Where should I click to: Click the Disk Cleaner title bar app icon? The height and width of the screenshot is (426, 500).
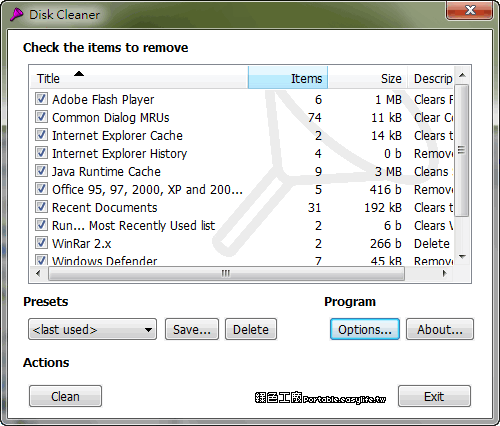pyautogui.click(x=16, y=15)
